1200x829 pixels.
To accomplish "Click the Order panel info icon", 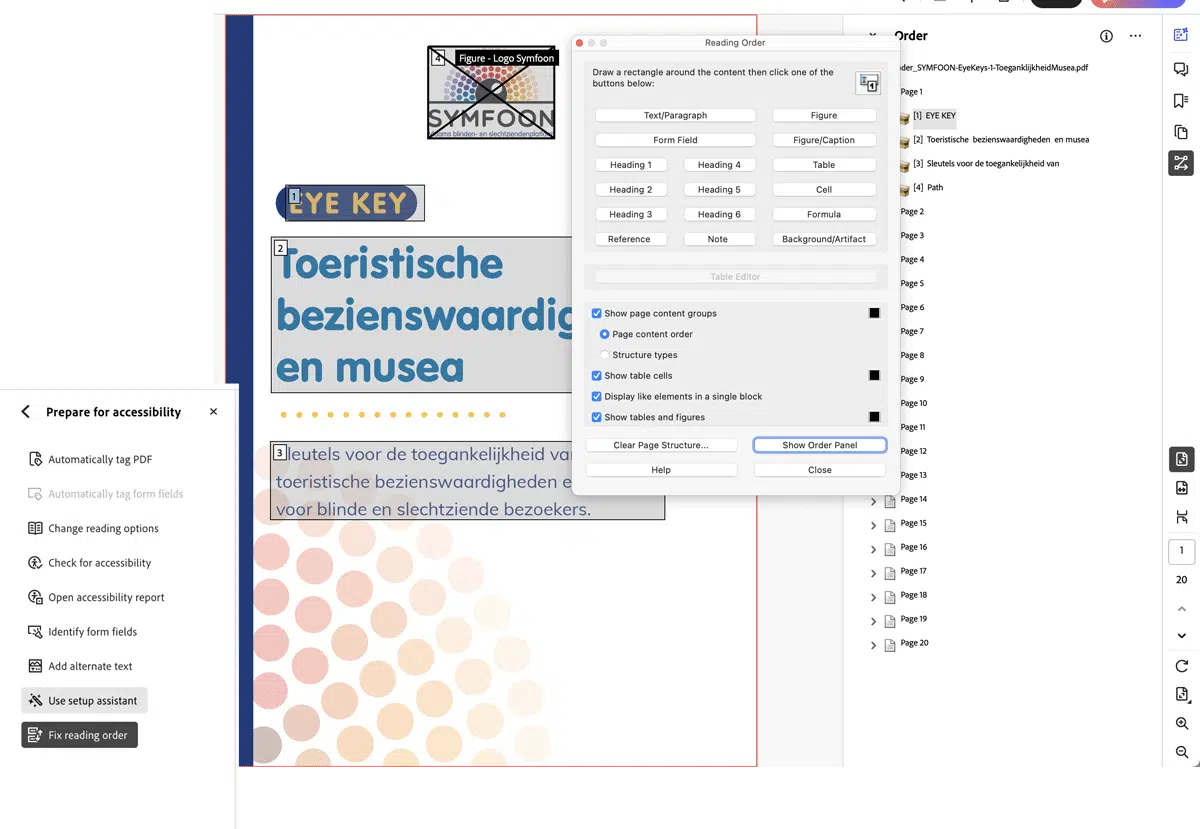I will coord(1106,36).
